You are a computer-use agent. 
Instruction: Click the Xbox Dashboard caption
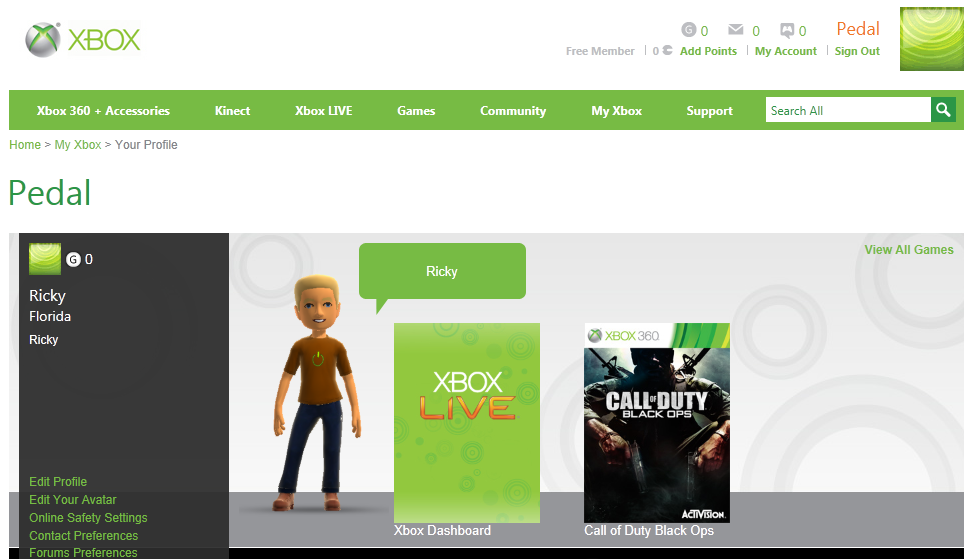pyautogui.click(x=442, y=530)
